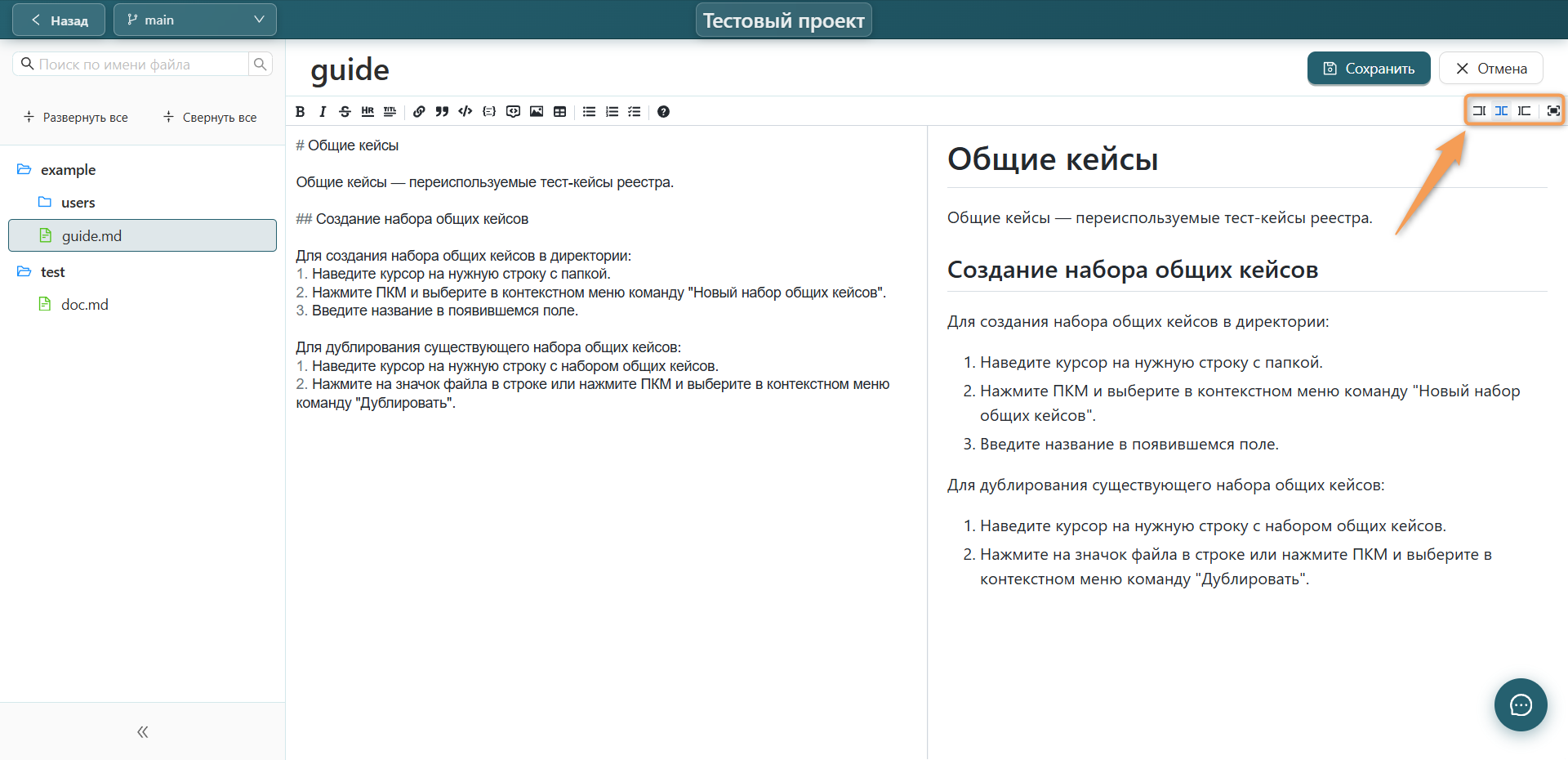This screenshot has width=1568, height=760.
Task: Collapse all folders with Свернуть все
Action: coord(210,117)
